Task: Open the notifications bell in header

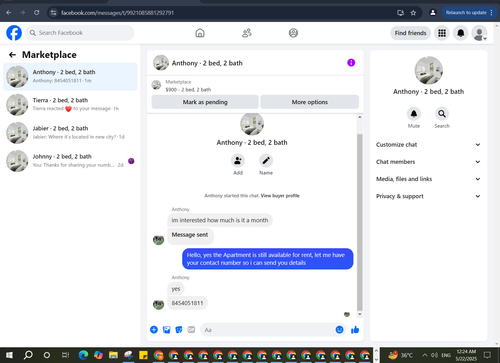Action: (460, 33)
